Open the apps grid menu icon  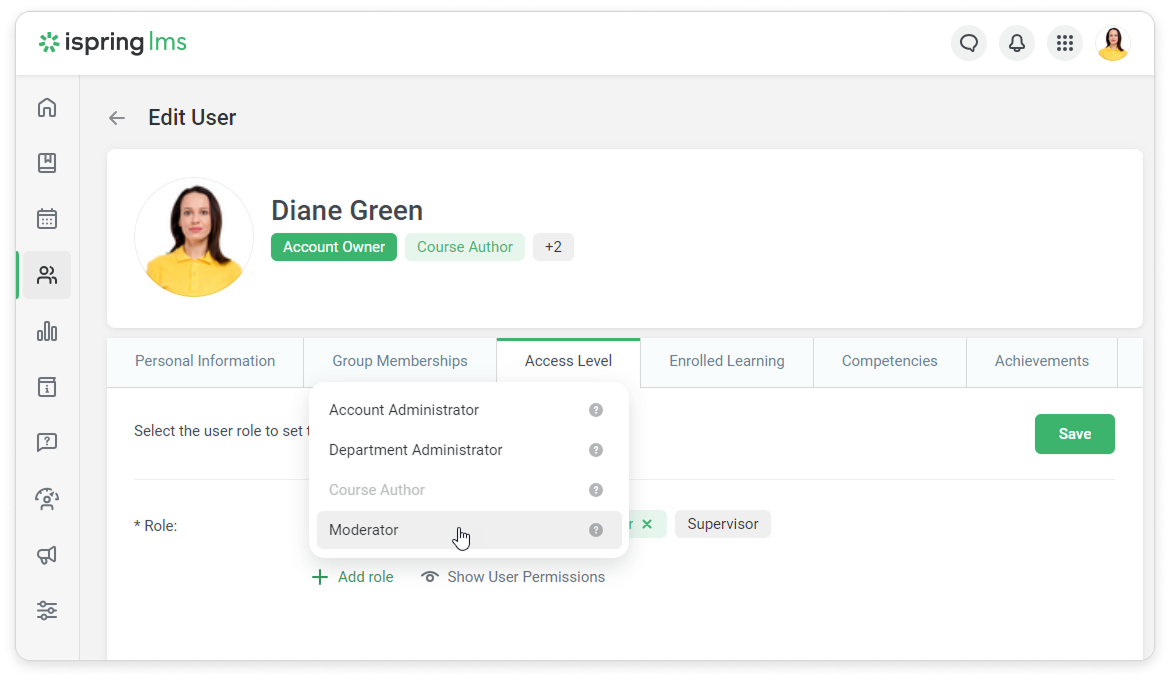click(x=1064, y=43)
